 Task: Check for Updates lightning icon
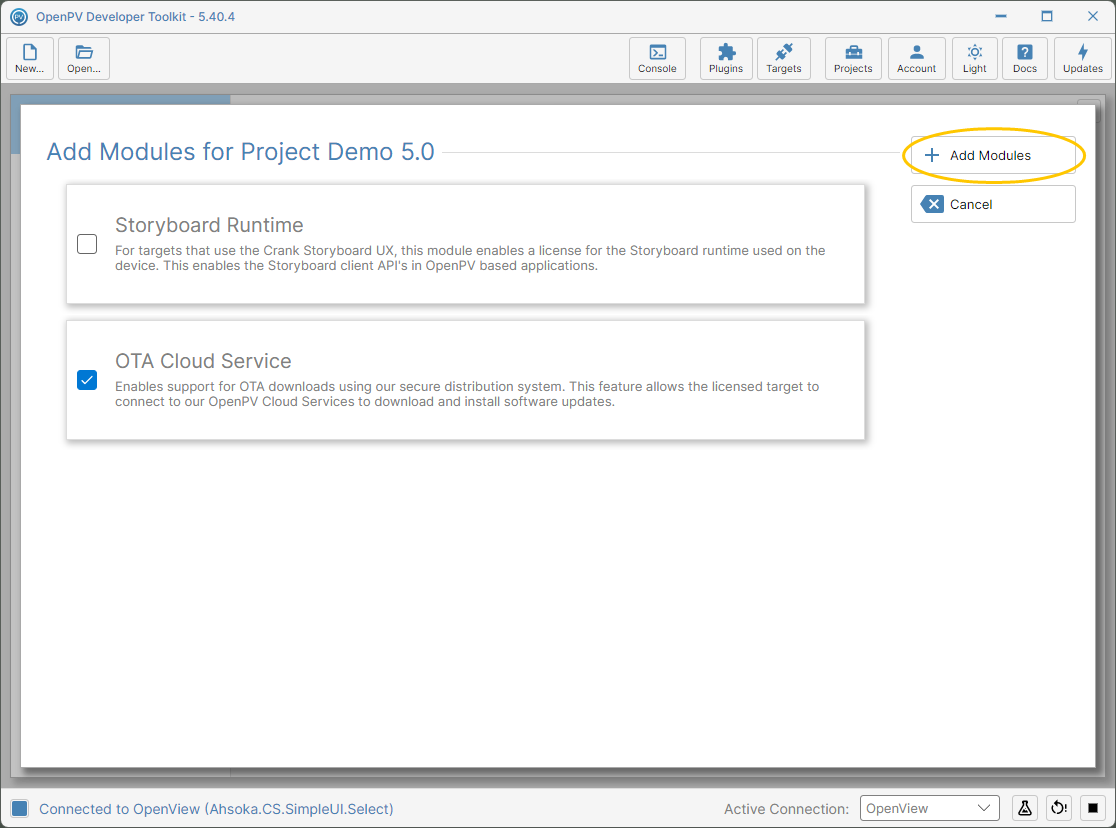(1083, 58)
